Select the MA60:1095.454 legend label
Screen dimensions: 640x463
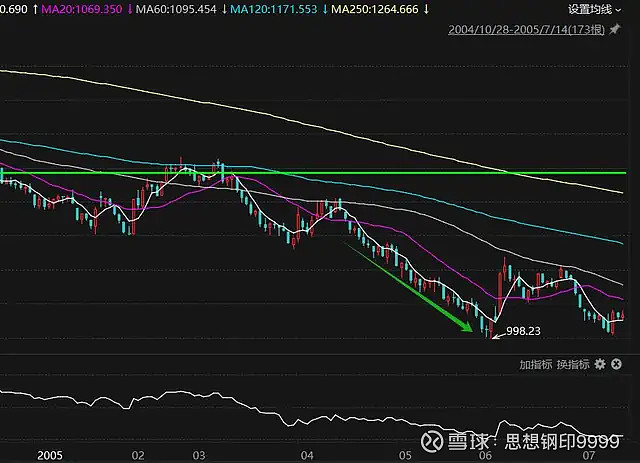pos(176,9)
